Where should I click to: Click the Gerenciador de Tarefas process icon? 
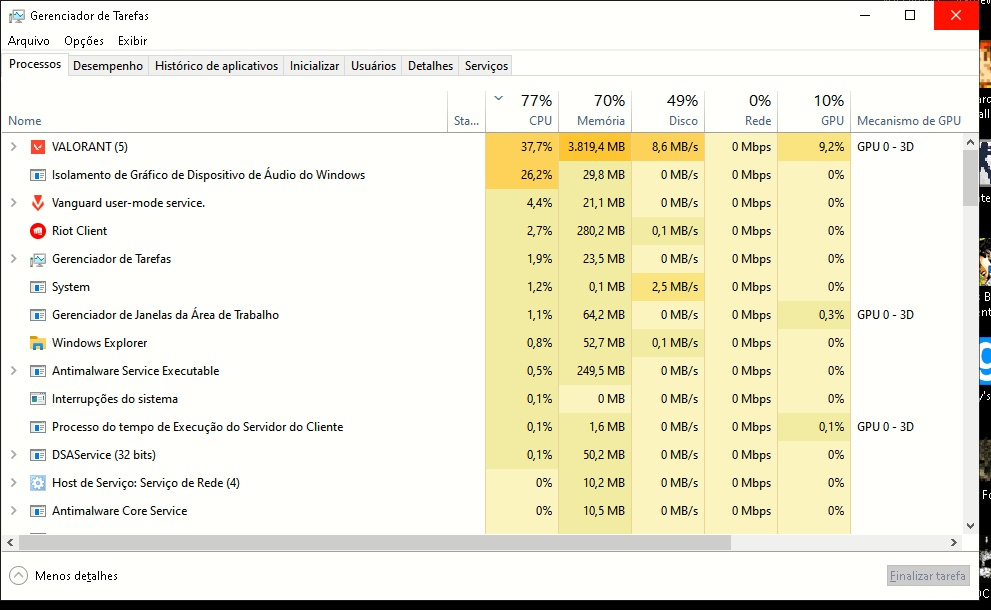38,259
